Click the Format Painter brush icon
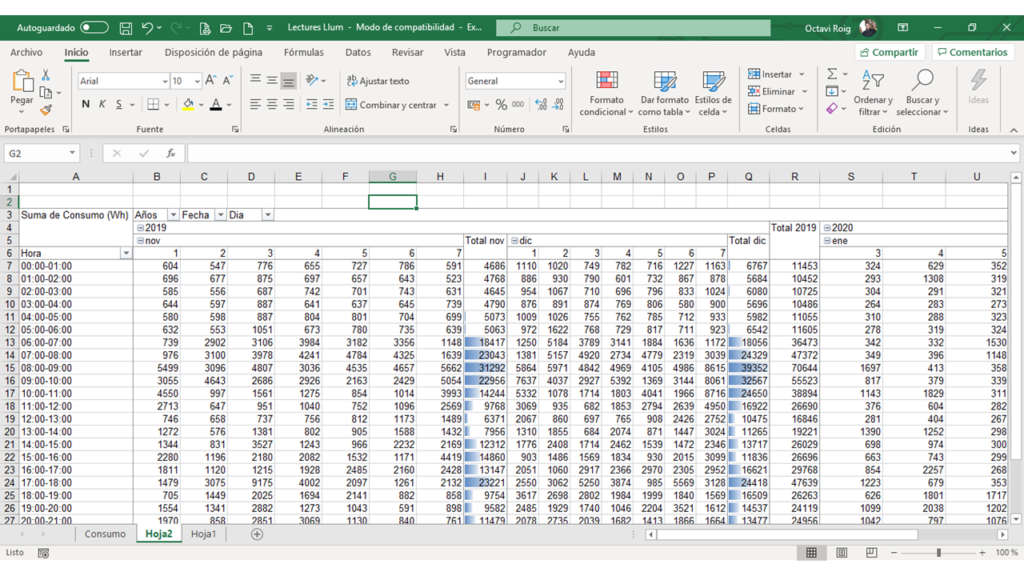Screen dimensions: 1024x576 (46, 110)
